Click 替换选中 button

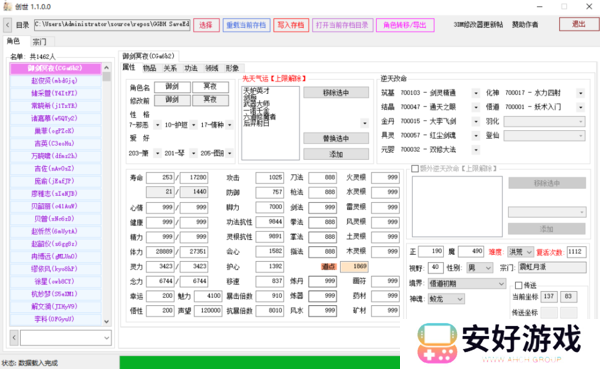[336, 138]
